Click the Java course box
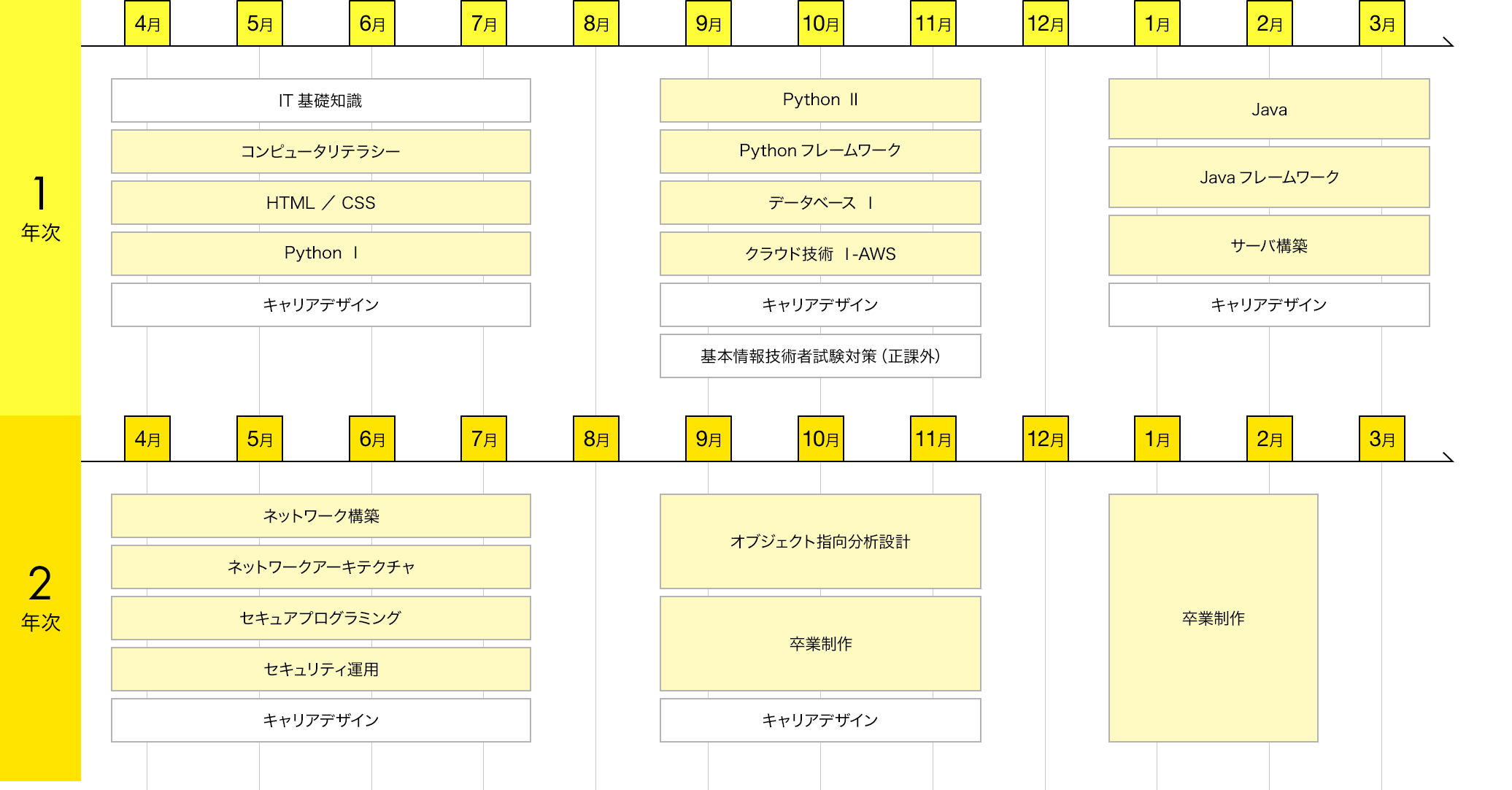 pos(1269,109)
